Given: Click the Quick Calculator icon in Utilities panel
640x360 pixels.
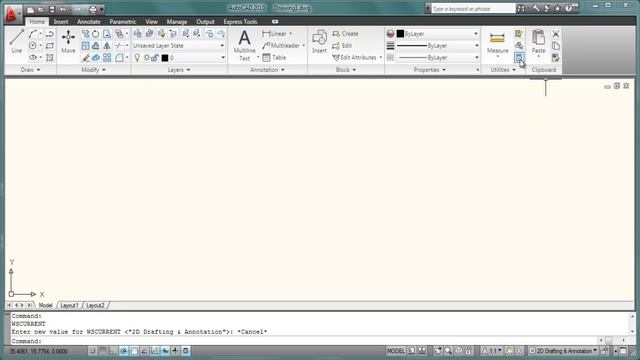Looking at the screenshot, I should pyautogui.click(x=519, y=58).
